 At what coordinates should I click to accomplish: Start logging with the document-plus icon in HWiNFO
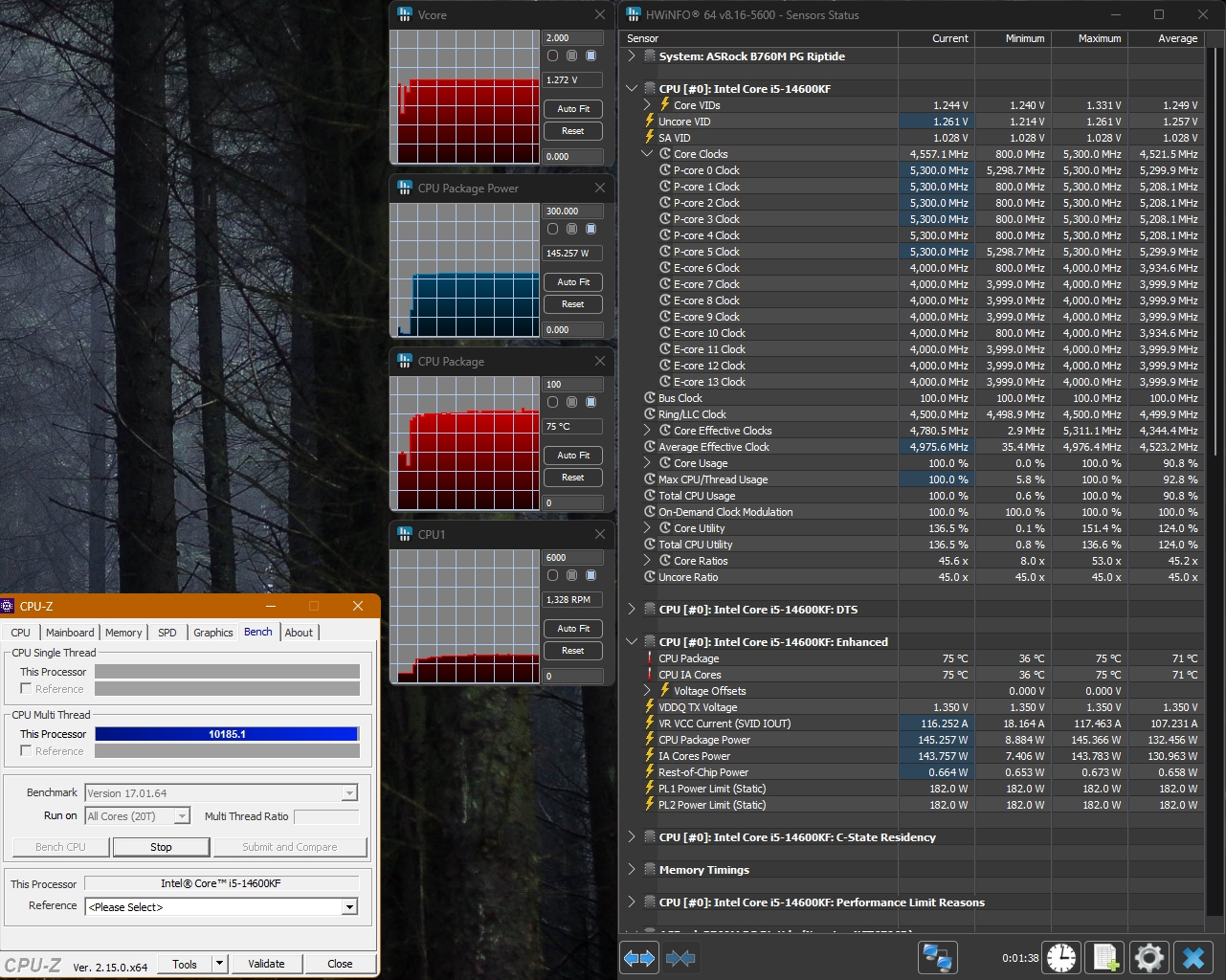click(x=1105, y=957)
